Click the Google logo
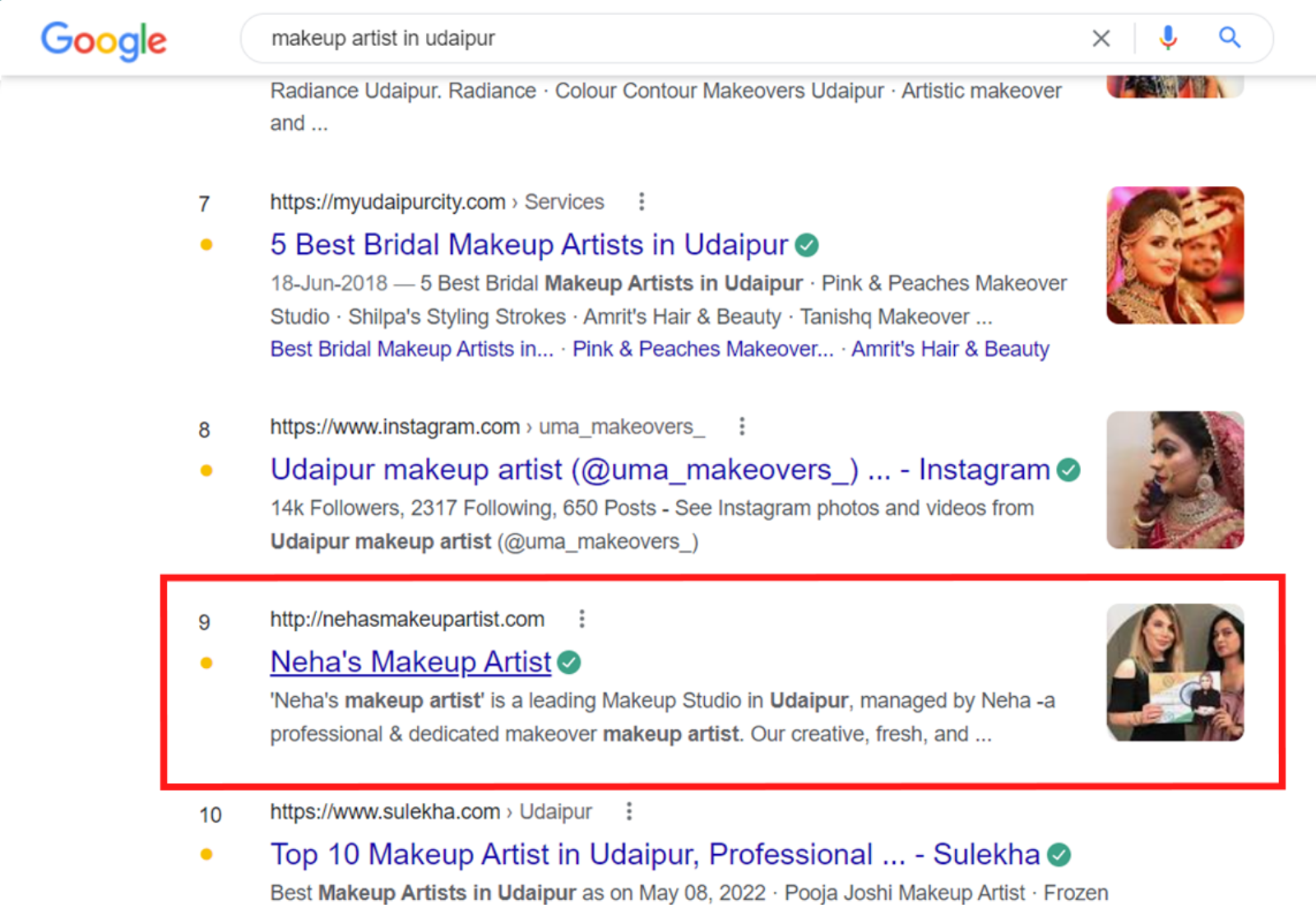This screenshot has height=905, width=1316. 104,39
